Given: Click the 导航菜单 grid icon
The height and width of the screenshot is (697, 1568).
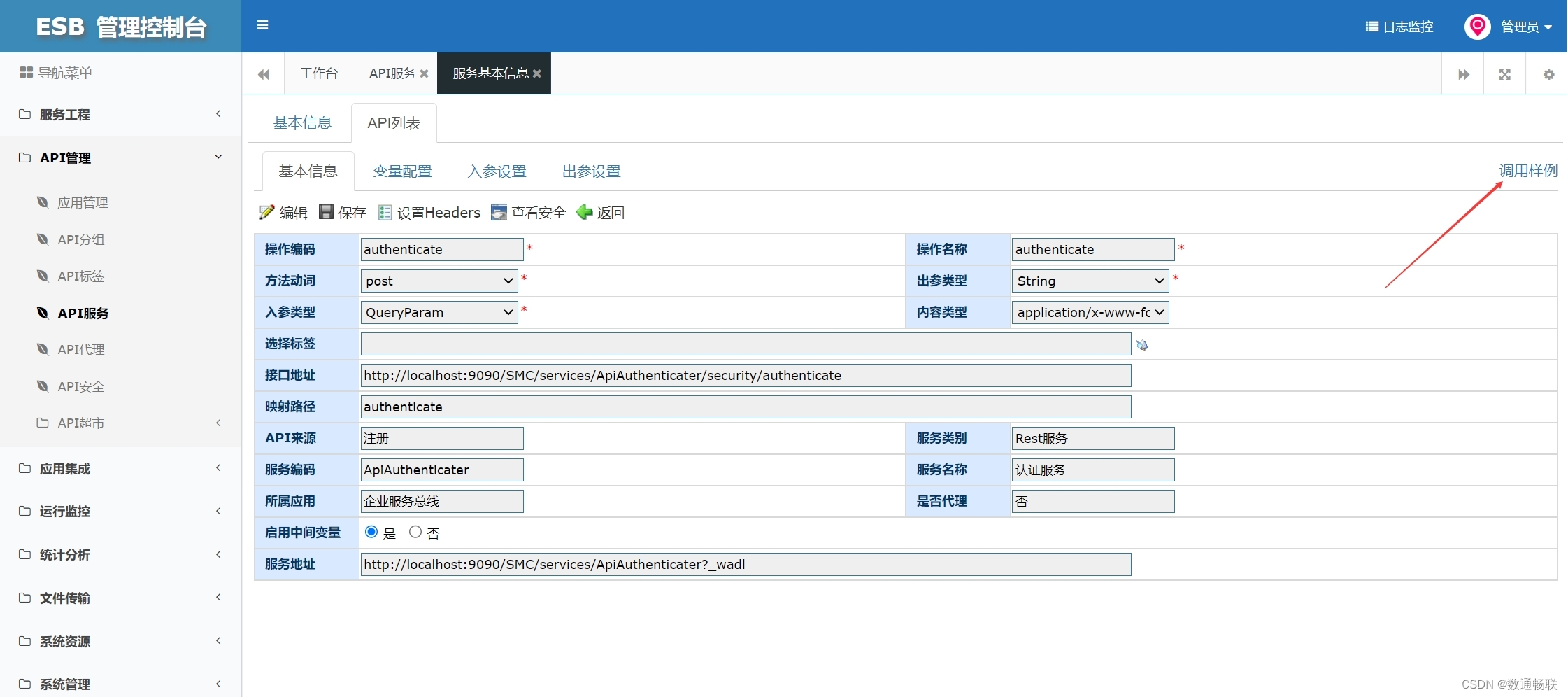Looking at the screenshot, I should 27,72.
